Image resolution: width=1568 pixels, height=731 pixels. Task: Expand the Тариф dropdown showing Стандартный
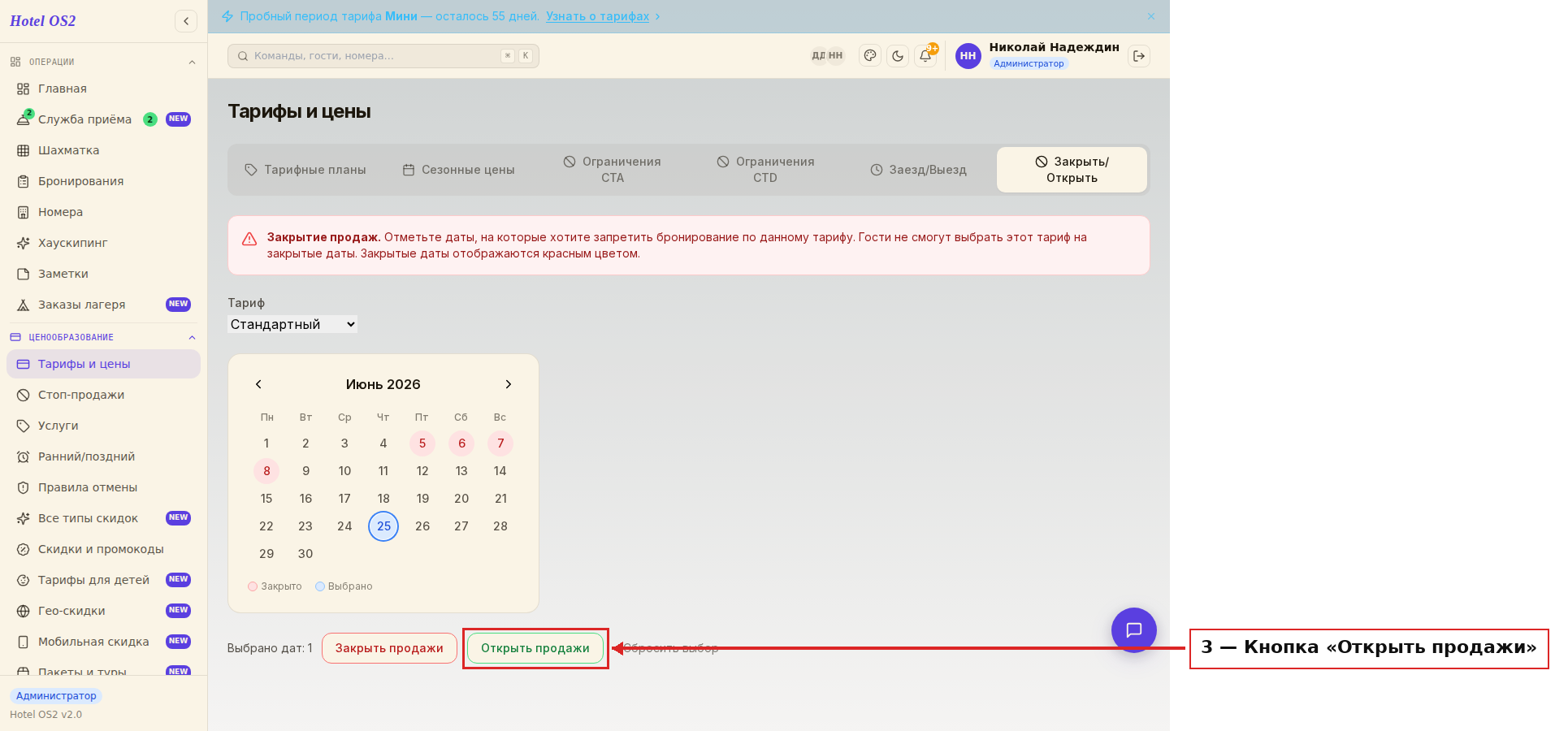tap(292, 324)
